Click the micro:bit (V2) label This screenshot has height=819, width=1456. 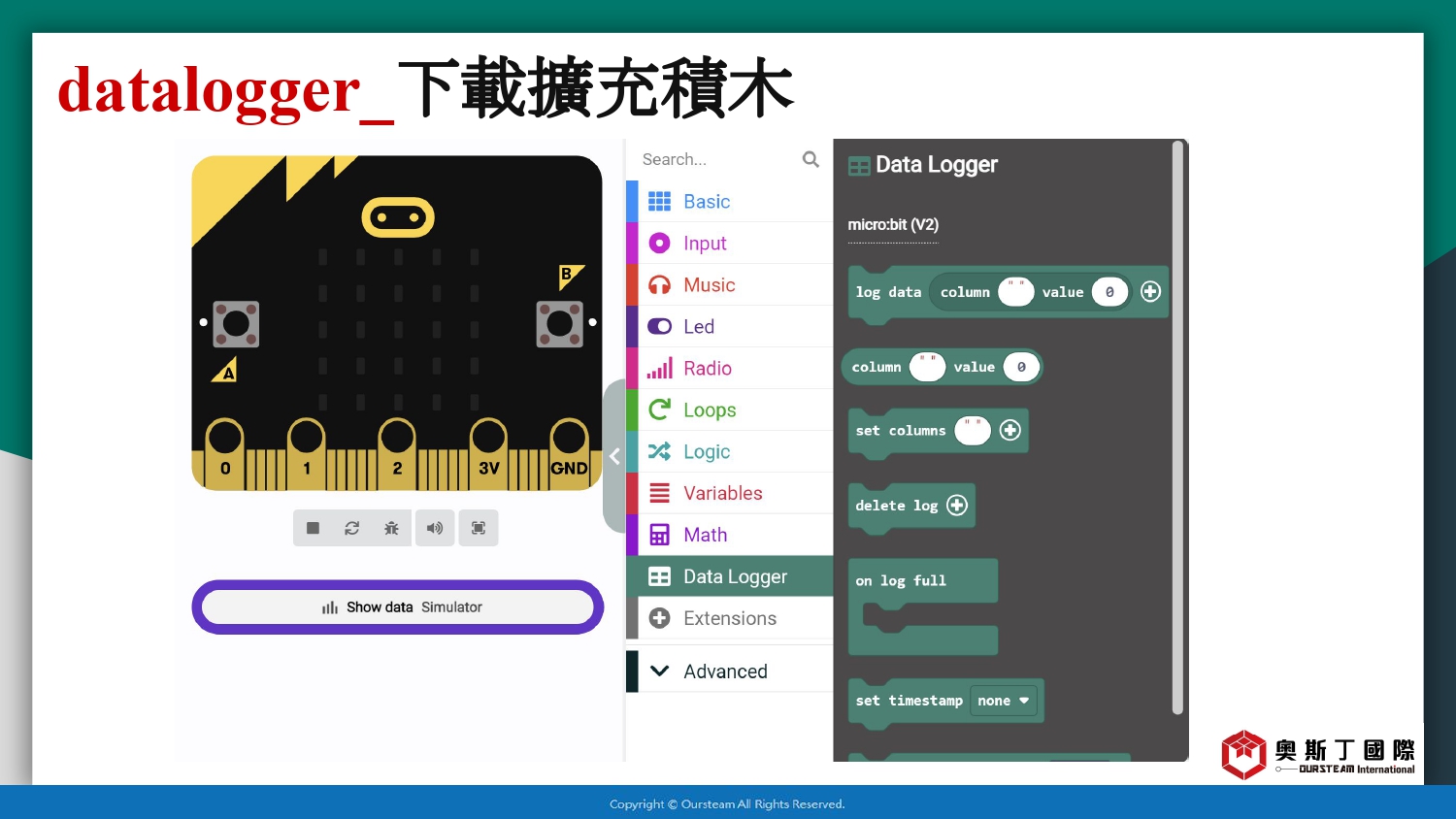coord(893,225)
